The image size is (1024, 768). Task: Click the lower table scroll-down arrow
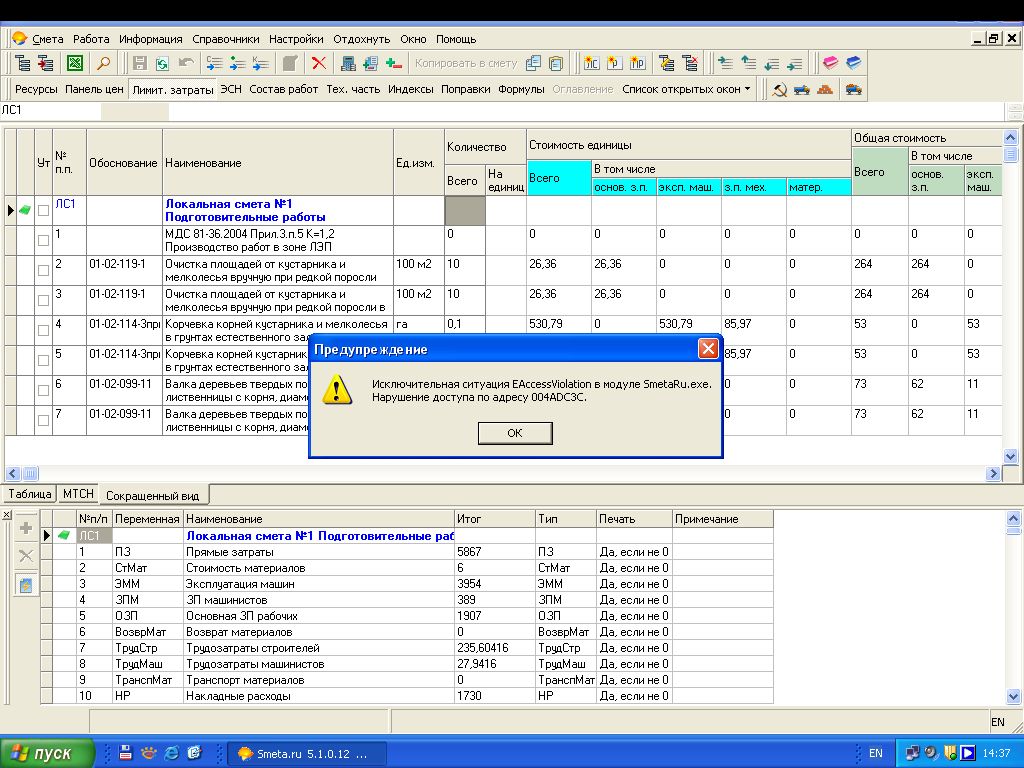(1013, 696)
